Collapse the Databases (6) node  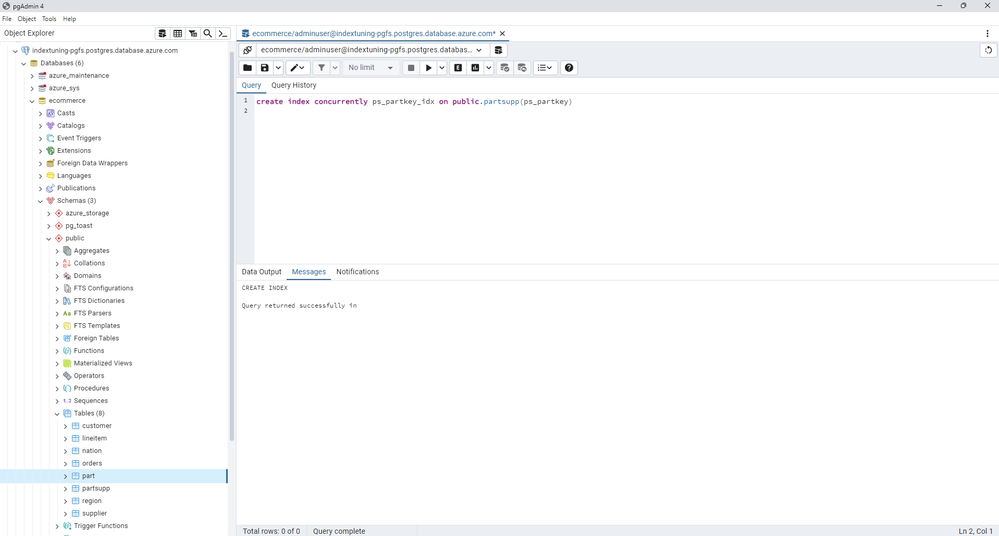(24, 63)
